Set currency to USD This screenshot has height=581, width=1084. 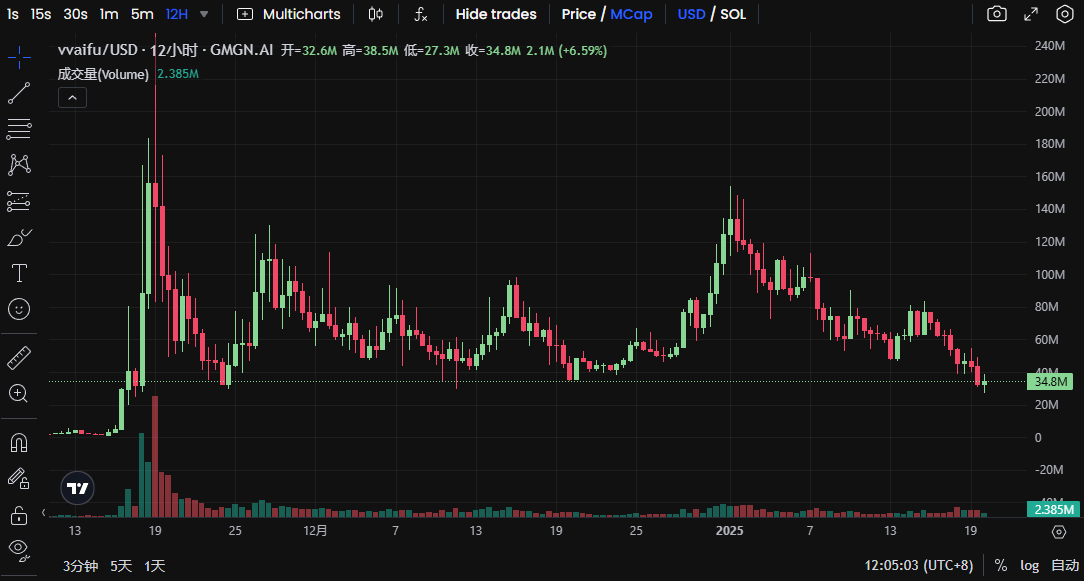click(691, 14)
